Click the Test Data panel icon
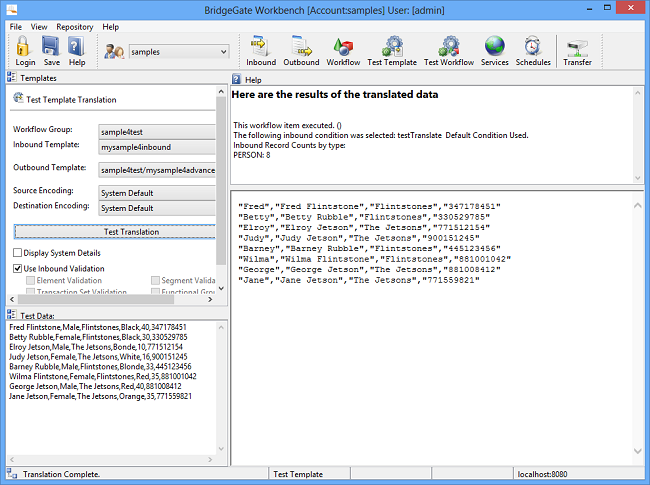Image resolution: width=650 pixels, height=485 pixels. click(12, 315)
